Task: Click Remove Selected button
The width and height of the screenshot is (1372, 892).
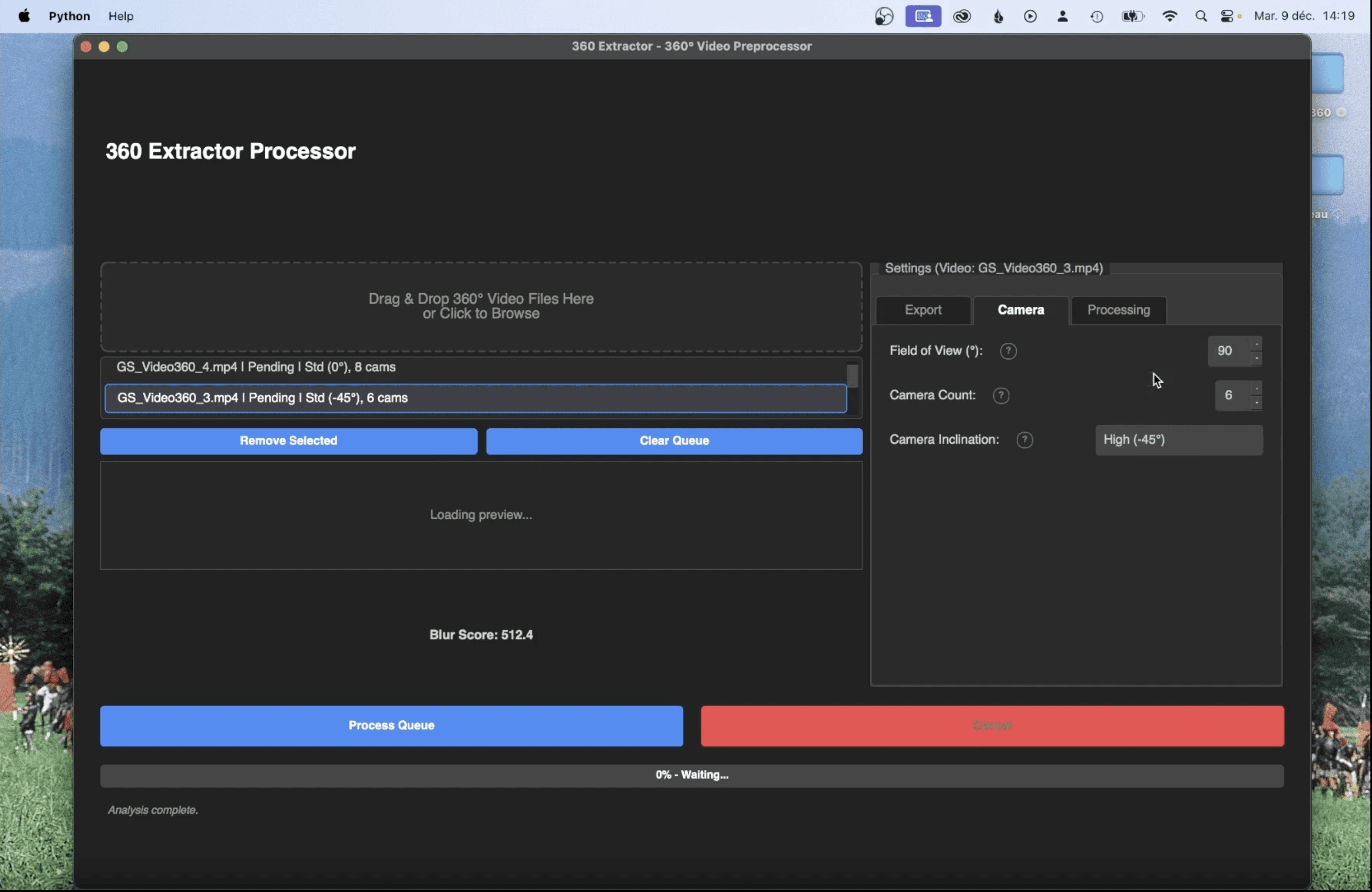Action: (288, 441)
